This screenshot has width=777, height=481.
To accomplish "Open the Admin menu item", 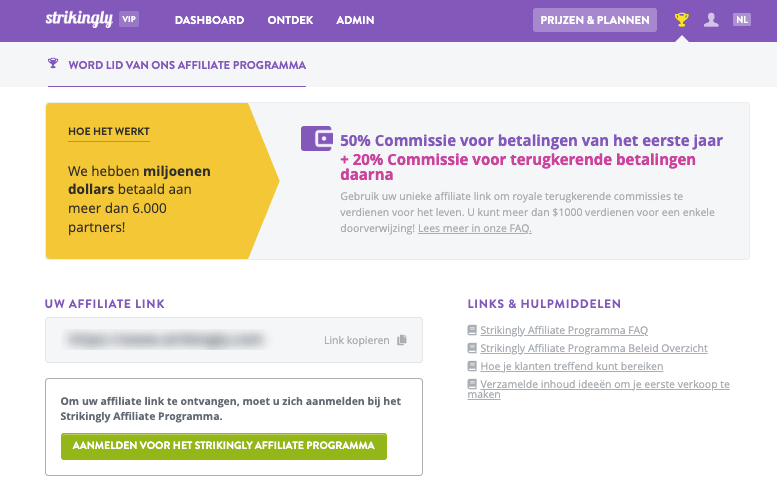I will [355, 20].
